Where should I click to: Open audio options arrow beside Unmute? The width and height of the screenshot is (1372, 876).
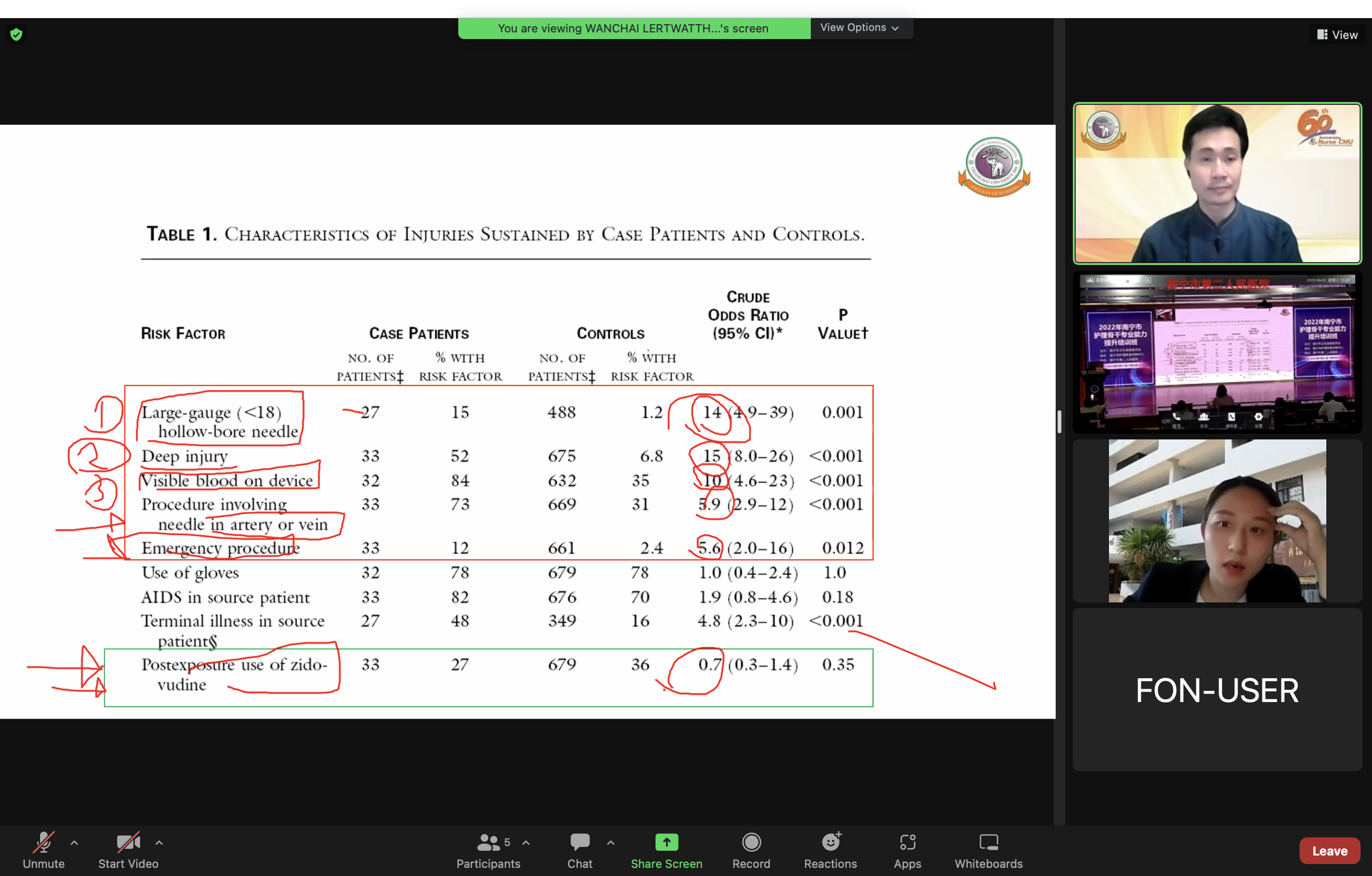[x=74, y=842]
